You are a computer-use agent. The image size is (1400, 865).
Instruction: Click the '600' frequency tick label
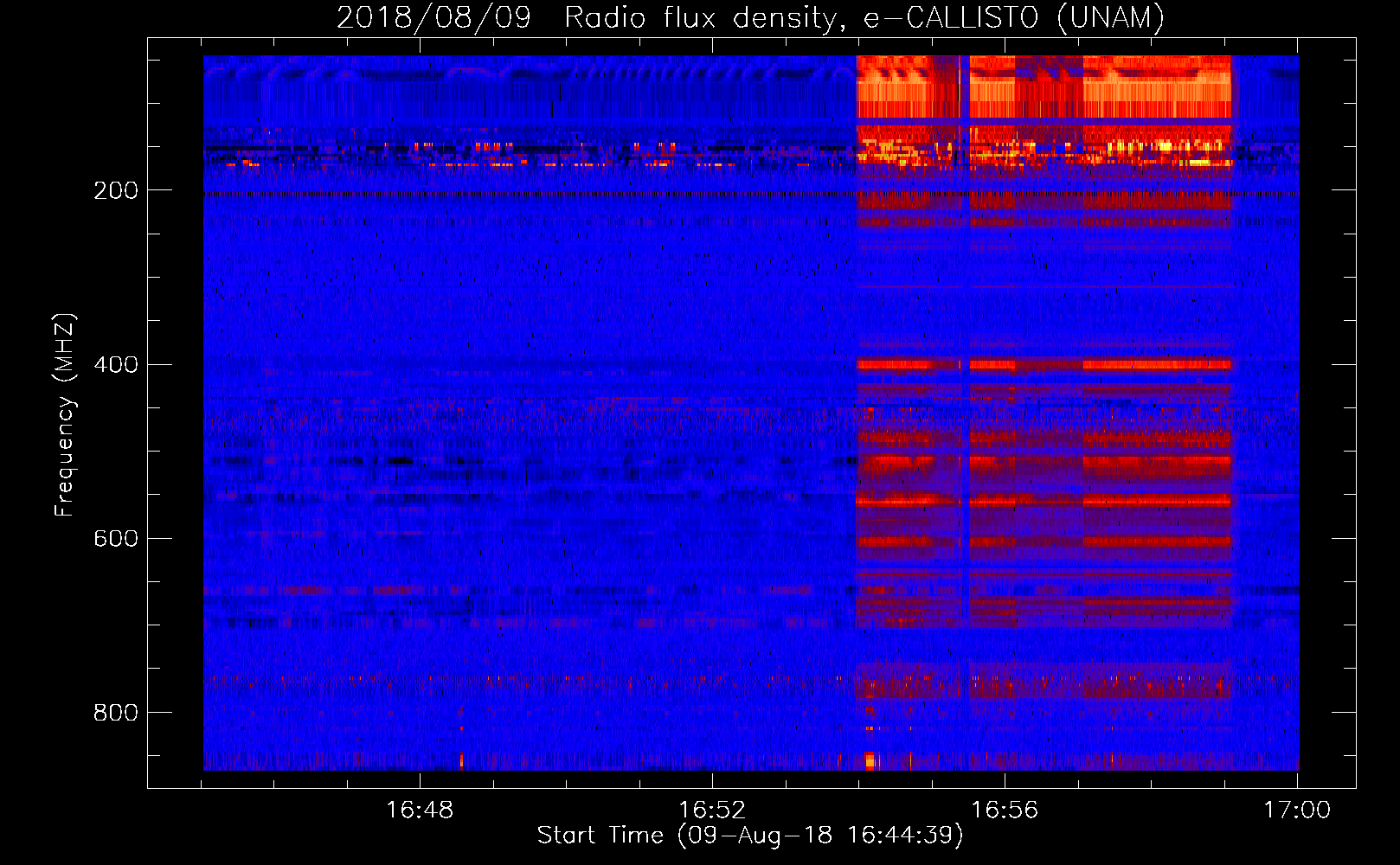[x=116, y=538]
